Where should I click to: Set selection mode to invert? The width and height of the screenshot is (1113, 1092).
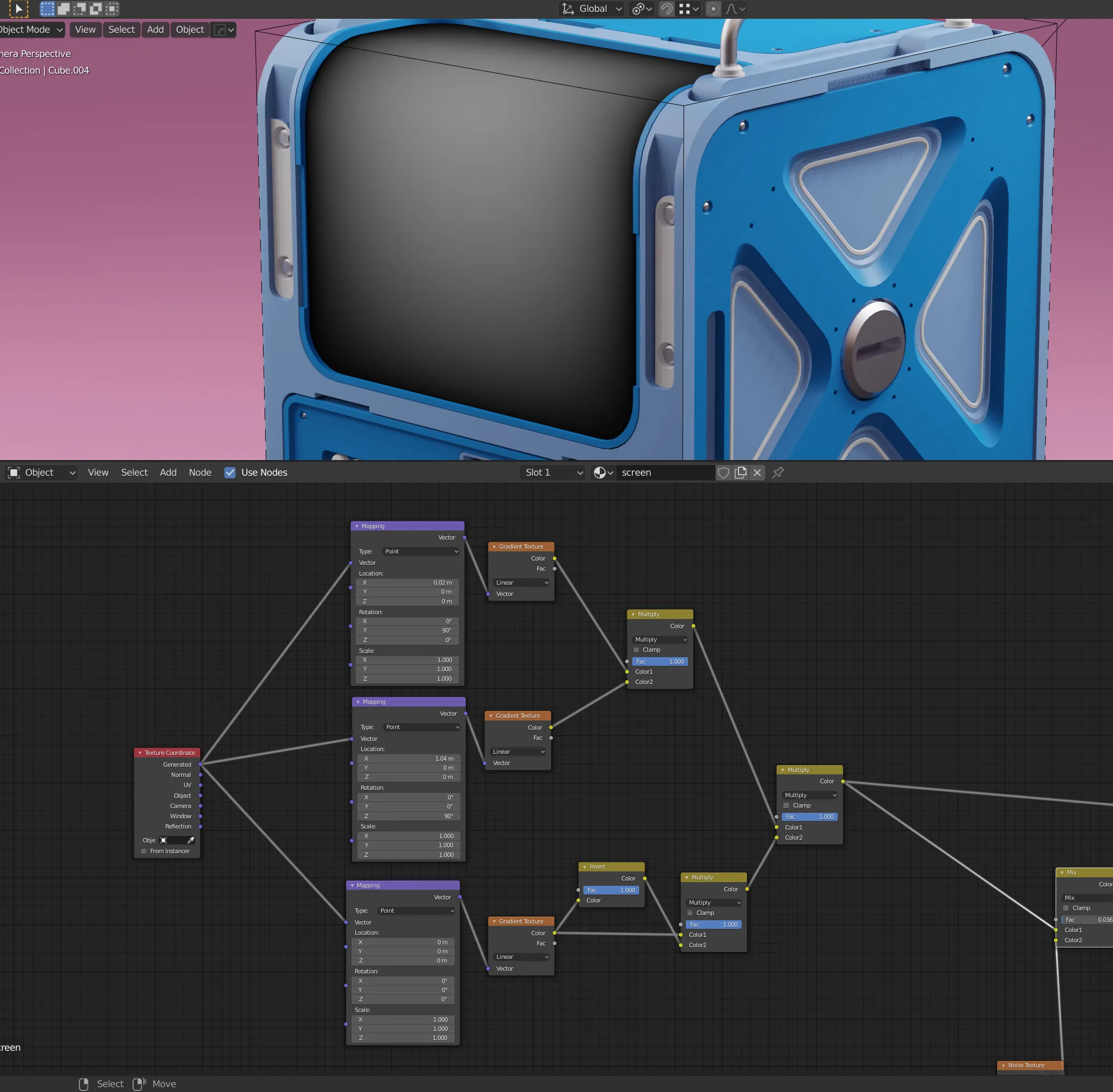[x=96, y=9]
